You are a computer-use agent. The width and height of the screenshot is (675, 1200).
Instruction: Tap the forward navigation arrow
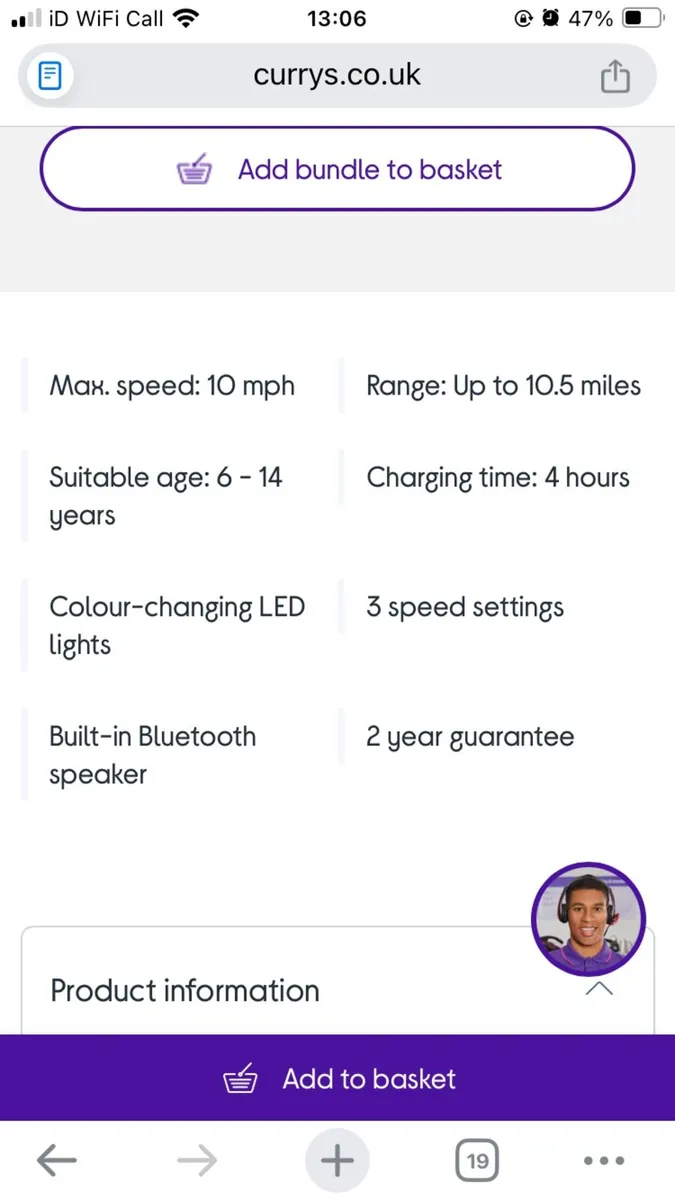pos(196,1160)
